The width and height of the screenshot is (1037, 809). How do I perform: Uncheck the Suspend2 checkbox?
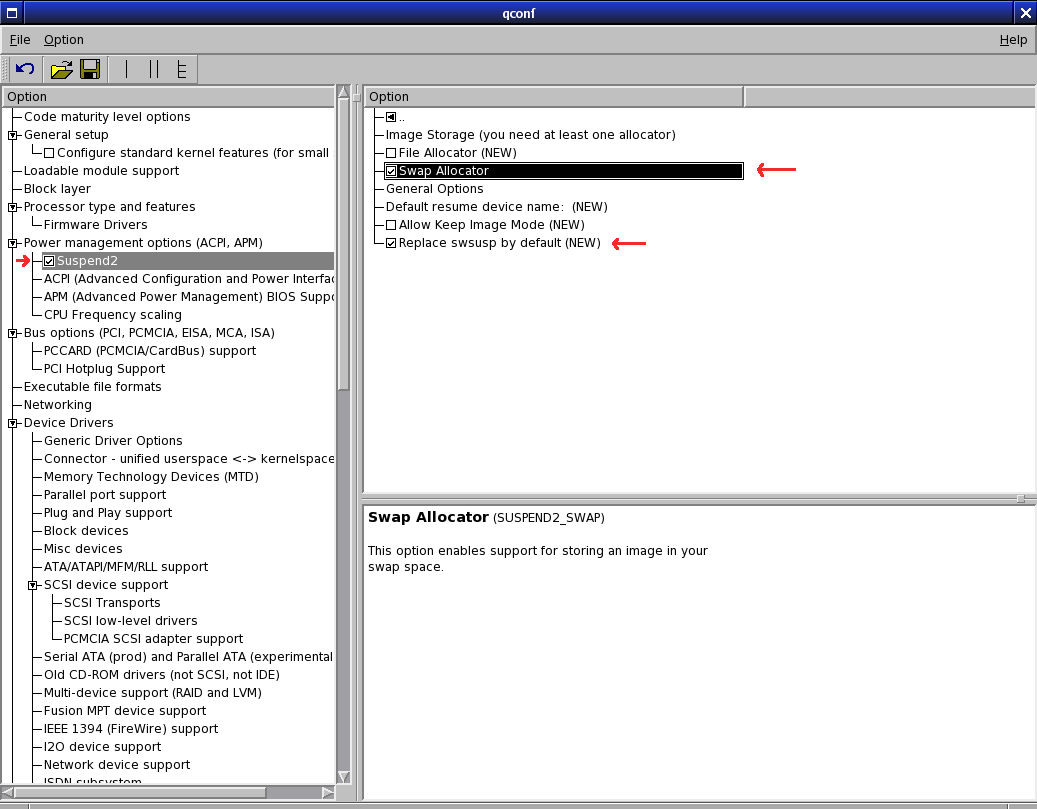[x=49, y=261]
